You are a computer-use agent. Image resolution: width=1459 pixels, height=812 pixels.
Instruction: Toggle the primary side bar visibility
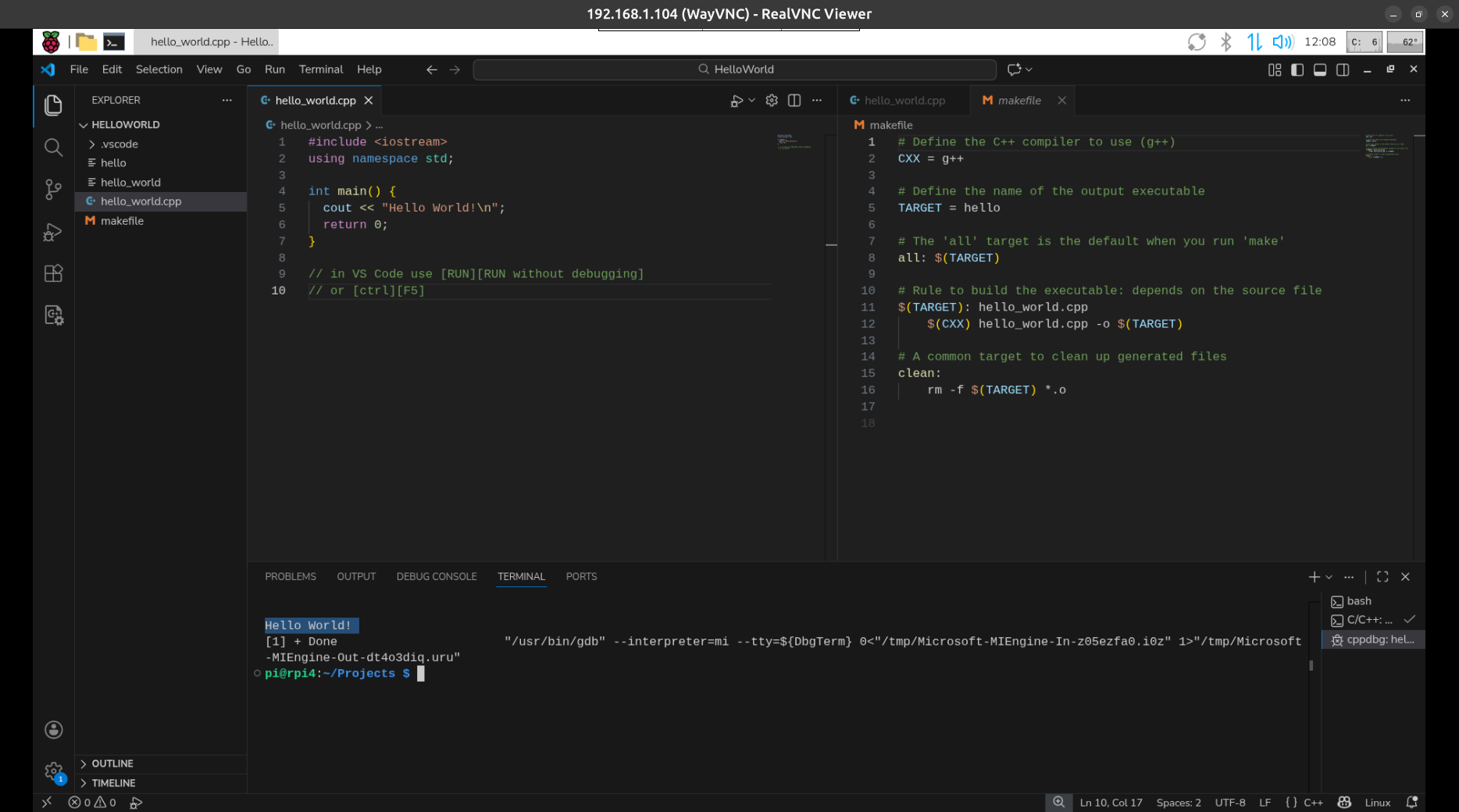click(x=1297, y=69)
